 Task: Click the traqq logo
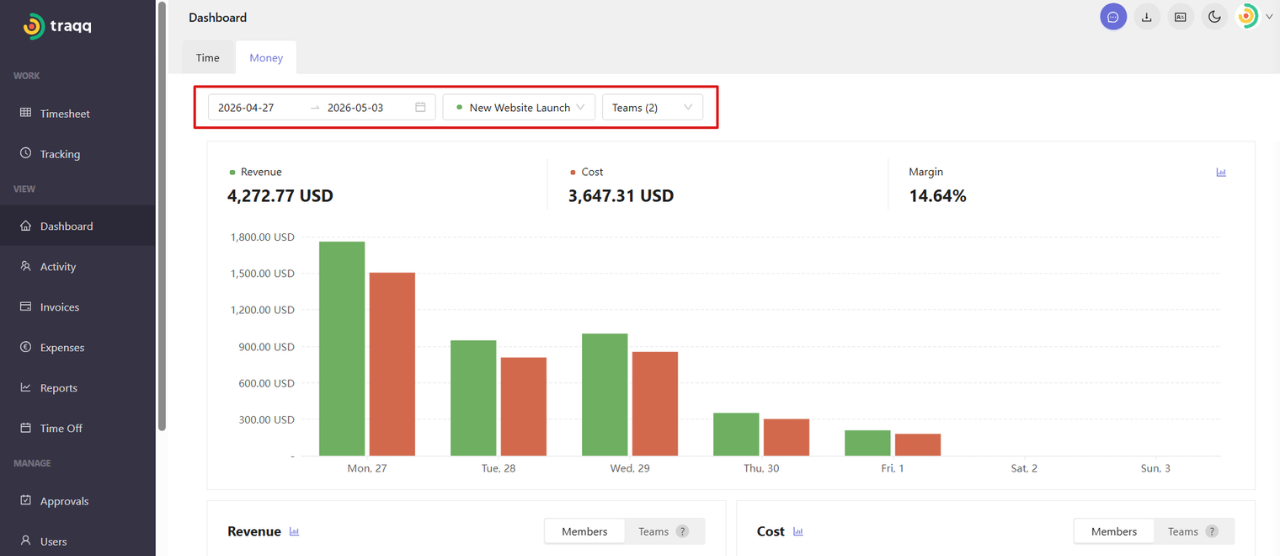point(57,27)
